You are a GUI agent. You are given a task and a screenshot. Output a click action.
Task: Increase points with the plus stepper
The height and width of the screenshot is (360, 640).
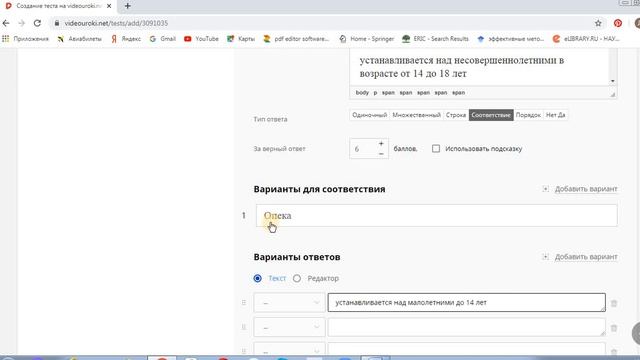click(381, 144)
